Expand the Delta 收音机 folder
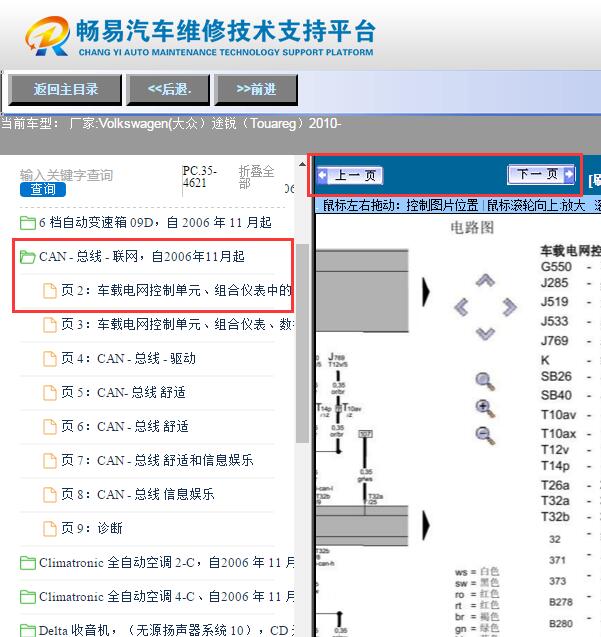This screenshot has width=601, height=637. pos(28,630)
